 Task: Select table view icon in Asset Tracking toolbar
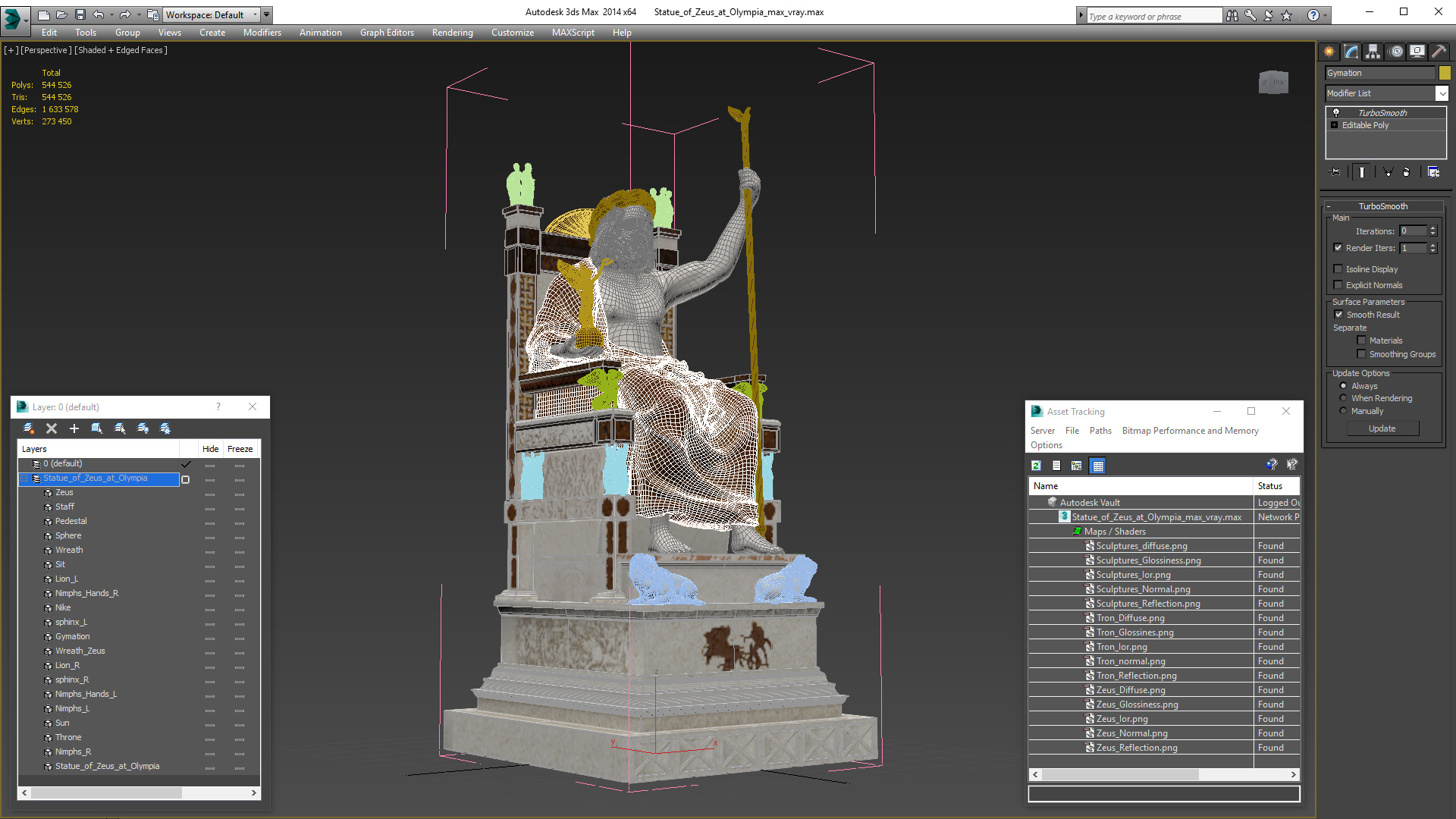tap(1097, 466)
